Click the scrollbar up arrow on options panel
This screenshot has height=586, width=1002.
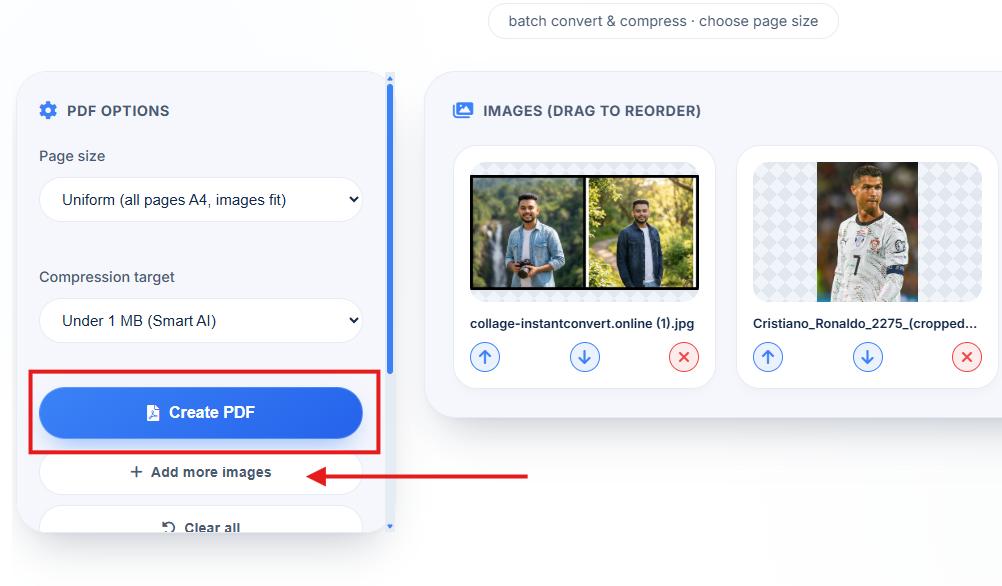click(389, 77)
